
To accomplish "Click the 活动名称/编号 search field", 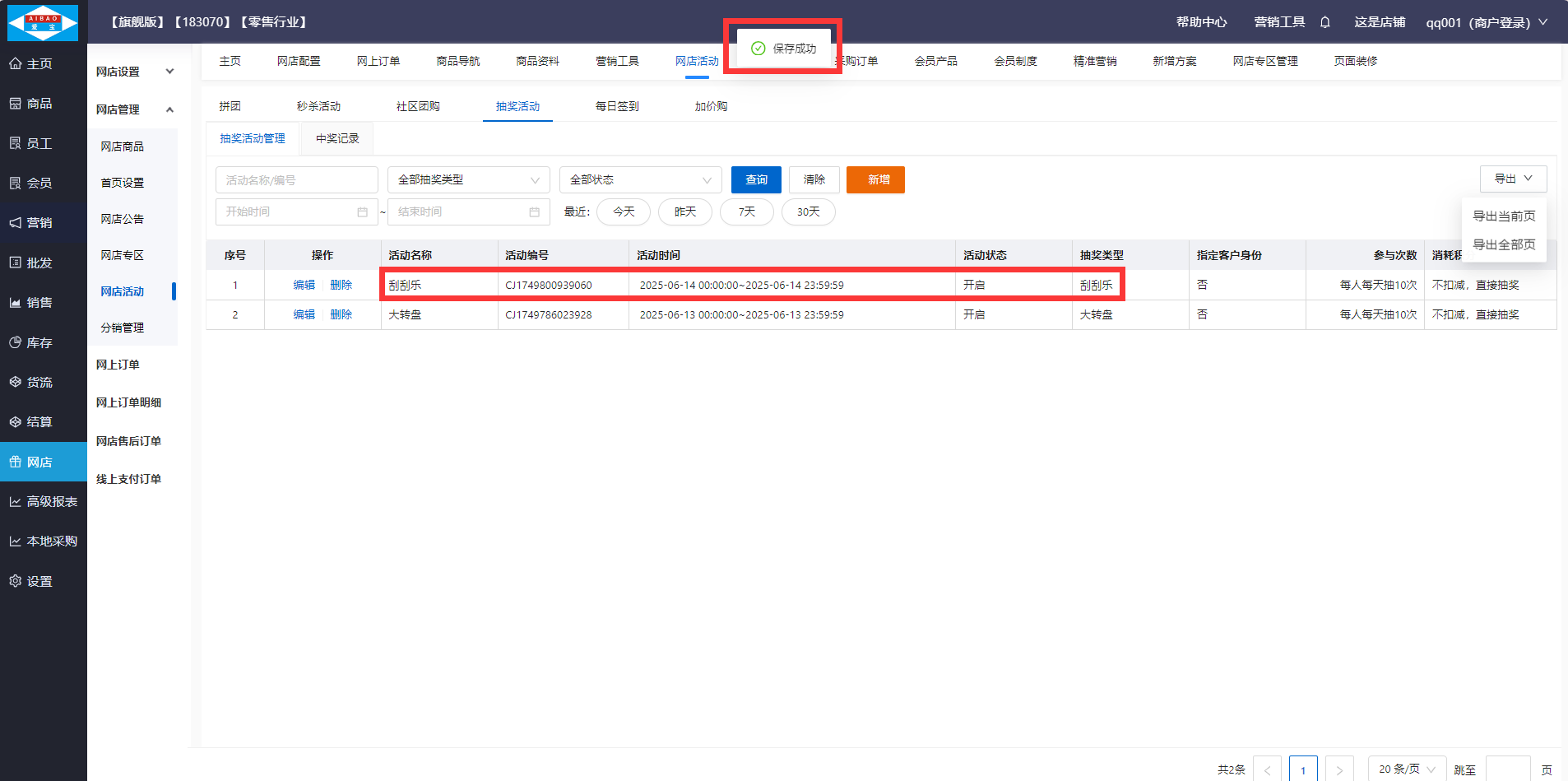I will (296, 180).
